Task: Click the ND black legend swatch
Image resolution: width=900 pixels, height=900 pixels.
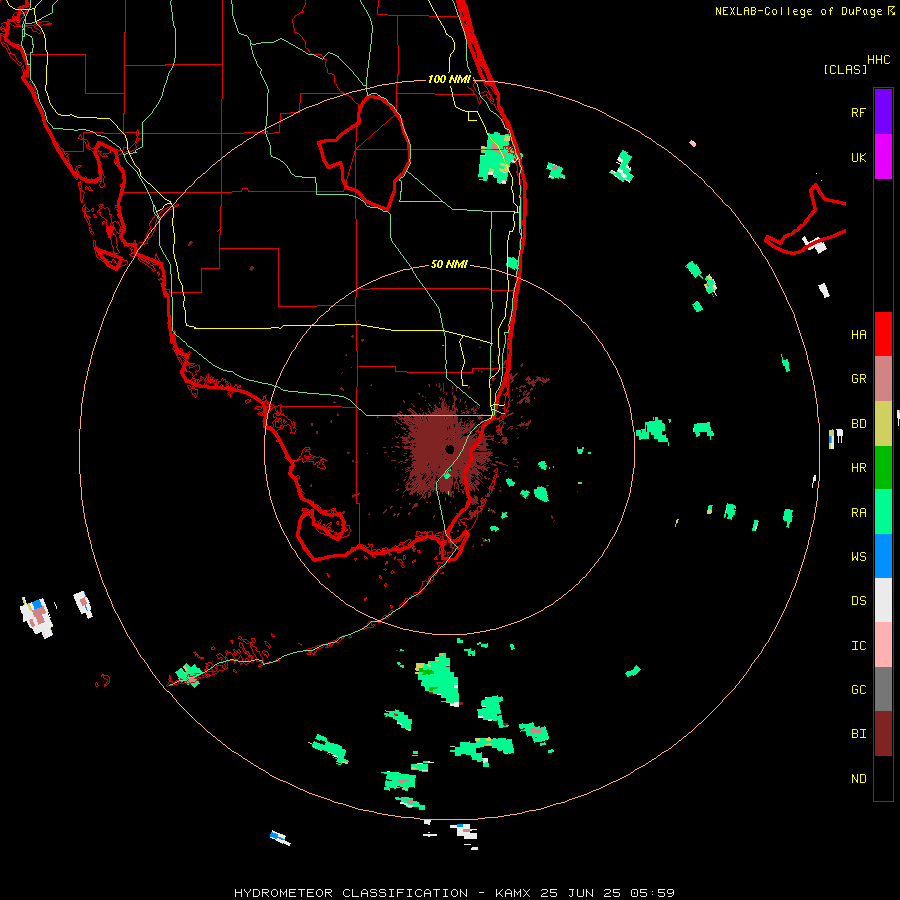Action: (883, 778)
